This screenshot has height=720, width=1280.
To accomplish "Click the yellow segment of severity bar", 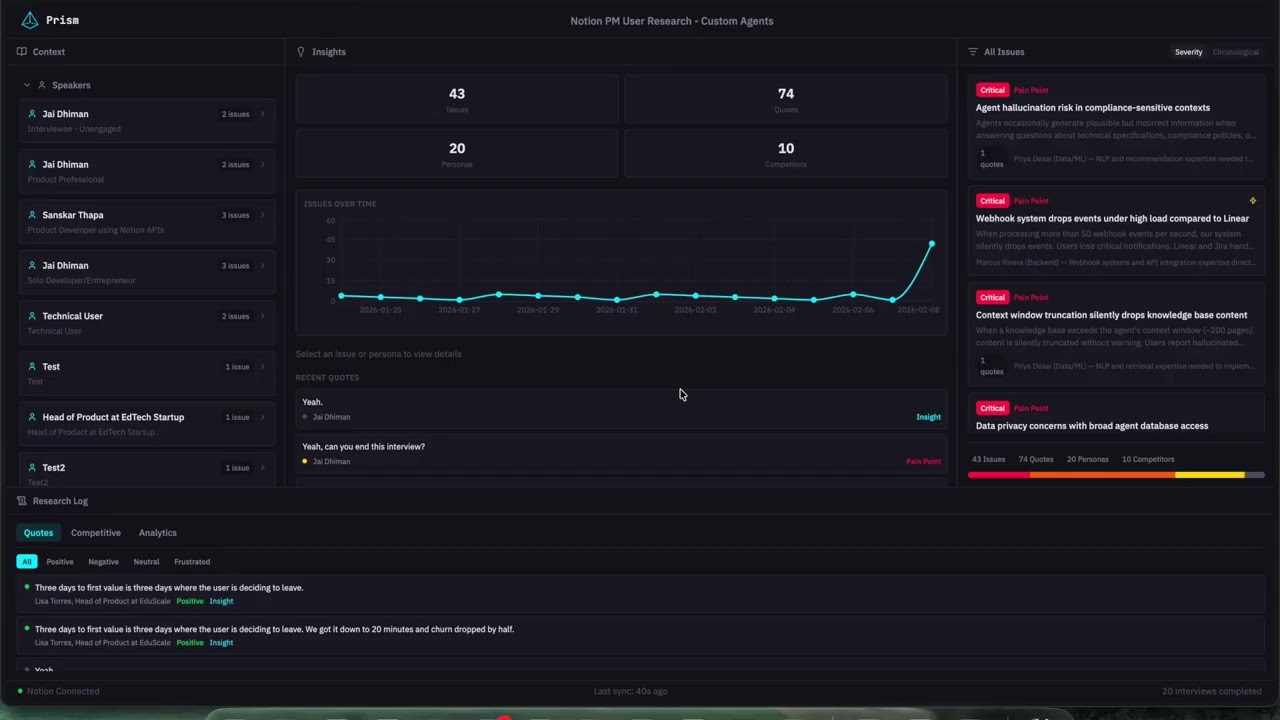I will (x=1209, y=475).
